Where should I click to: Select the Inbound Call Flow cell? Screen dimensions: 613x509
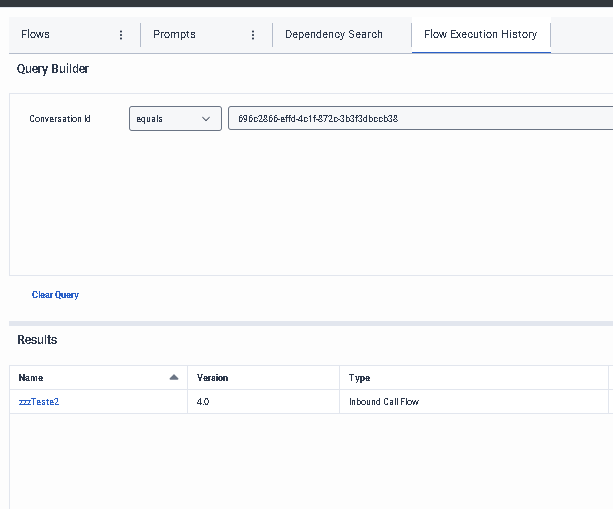click(x=385, y=401)
